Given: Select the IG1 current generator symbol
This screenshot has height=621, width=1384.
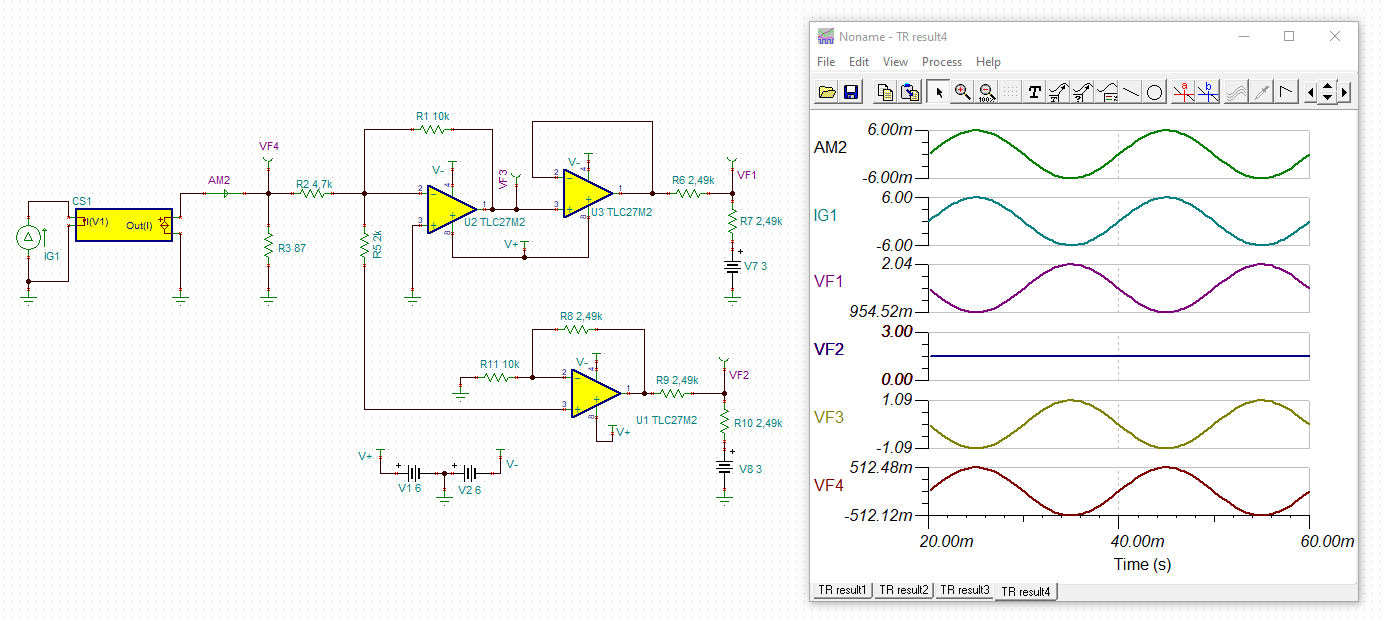Looking at the screenshot, I should [29, 237].
